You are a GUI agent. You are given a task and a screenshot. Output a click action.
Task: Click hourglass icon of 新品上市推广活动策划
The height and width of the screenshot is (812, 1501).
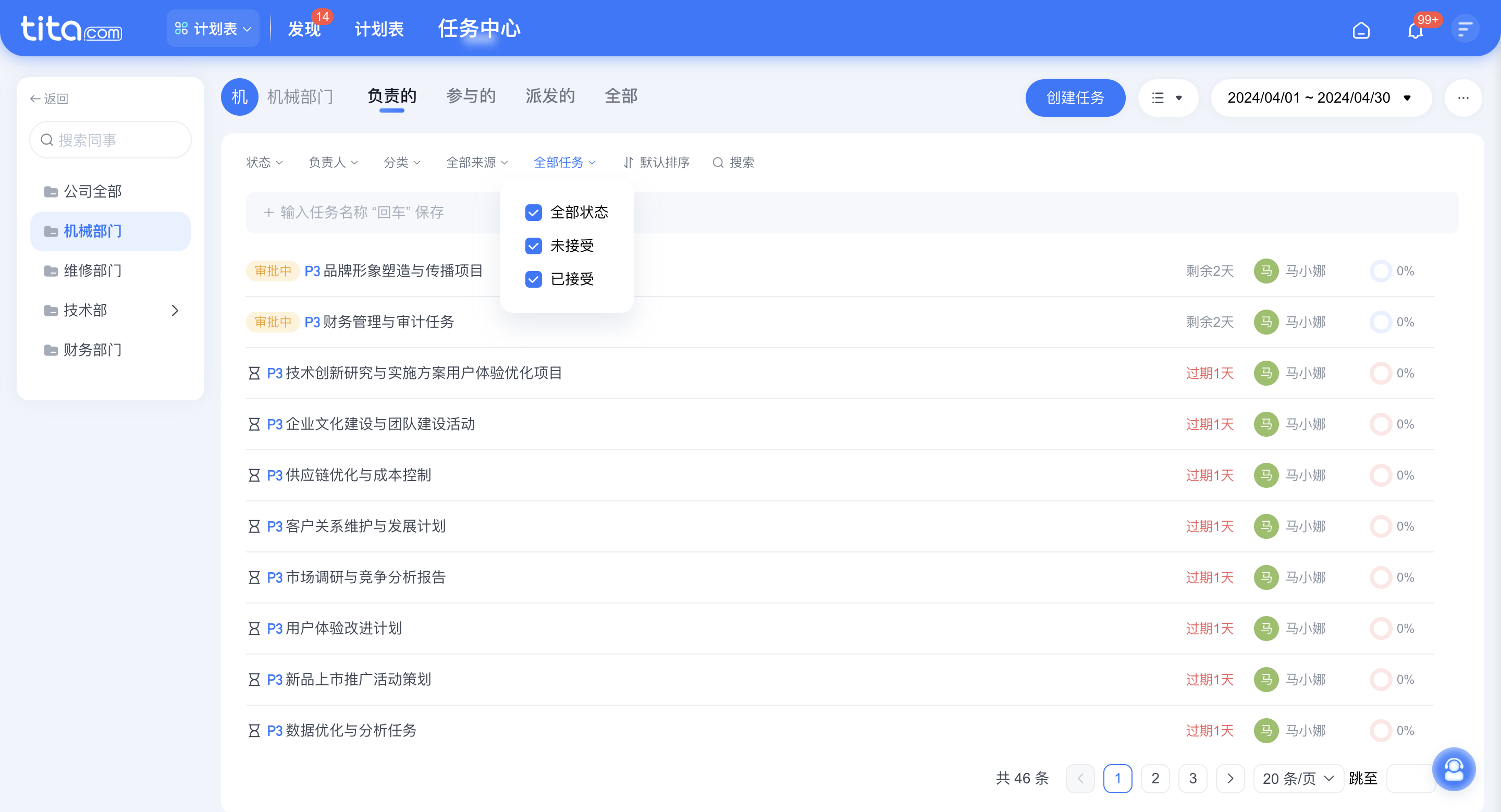tap(254, 680)
